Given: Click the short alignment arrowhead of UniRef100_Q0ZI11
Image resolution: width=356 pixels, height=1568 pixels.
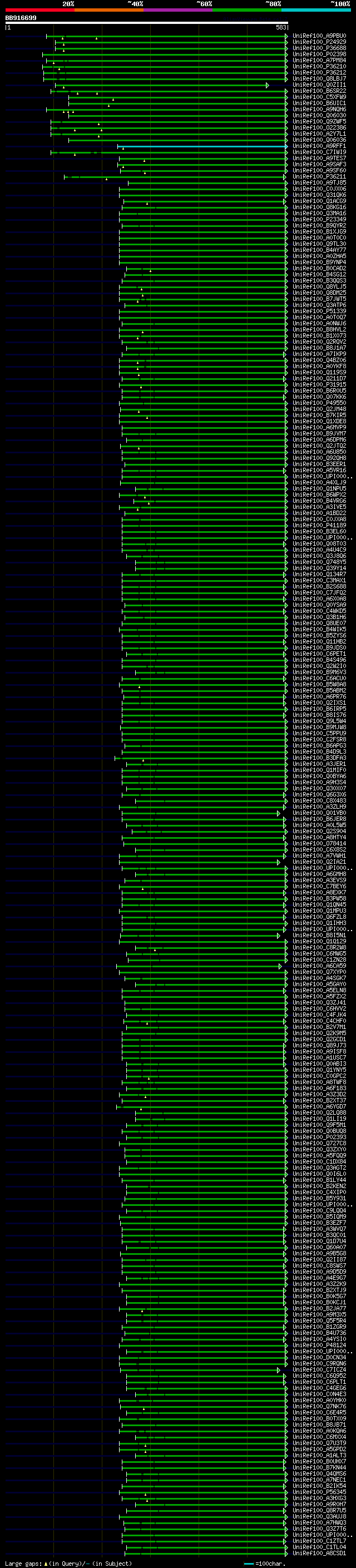Looking at the screenshot, I should click(x=267, y=85).
